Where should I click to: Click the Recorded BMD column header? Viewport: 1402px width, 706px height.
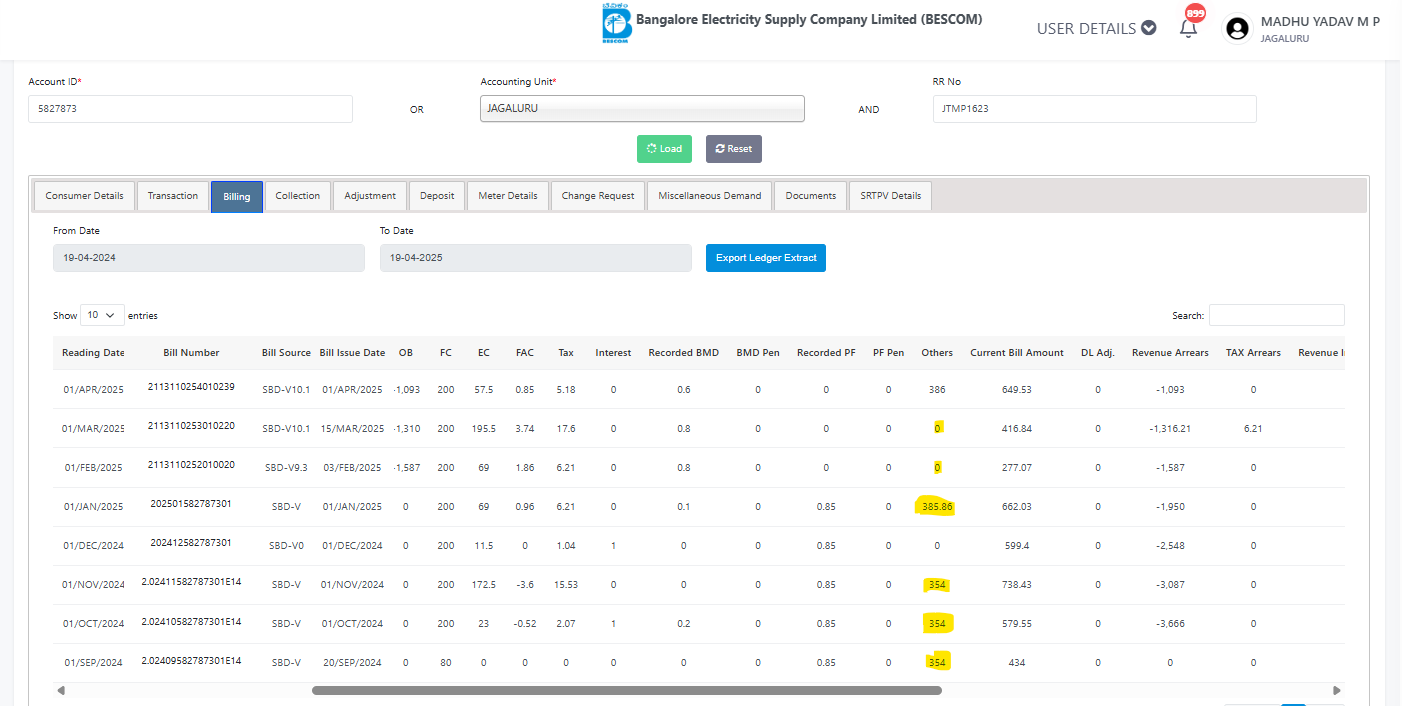tap(683, 353)
